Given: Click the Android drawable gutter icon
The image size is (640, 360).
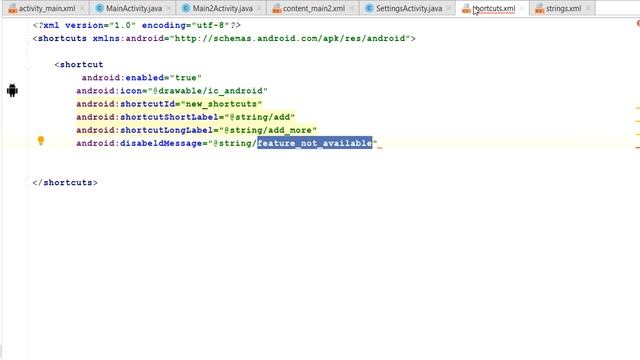Looking at the screenshot, I should point(12,90).
